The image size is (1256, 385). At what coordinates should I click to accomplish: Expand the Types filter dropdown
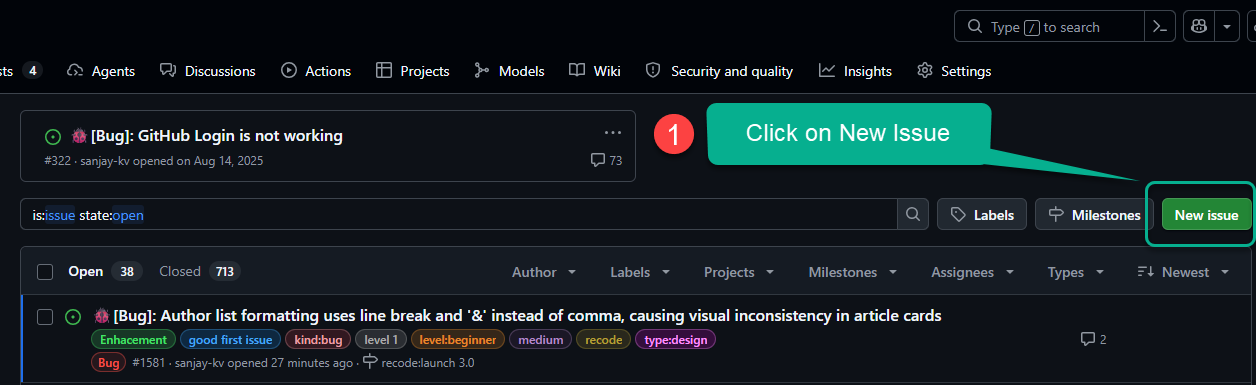(x=1076, y=272)
